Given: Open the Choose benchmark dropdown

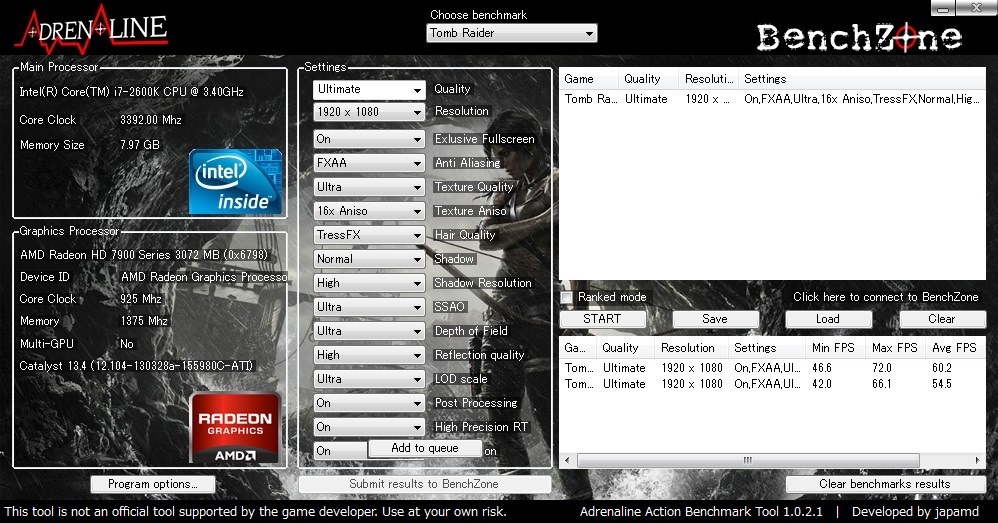Looking at the screenshot, I should point(512,33).
